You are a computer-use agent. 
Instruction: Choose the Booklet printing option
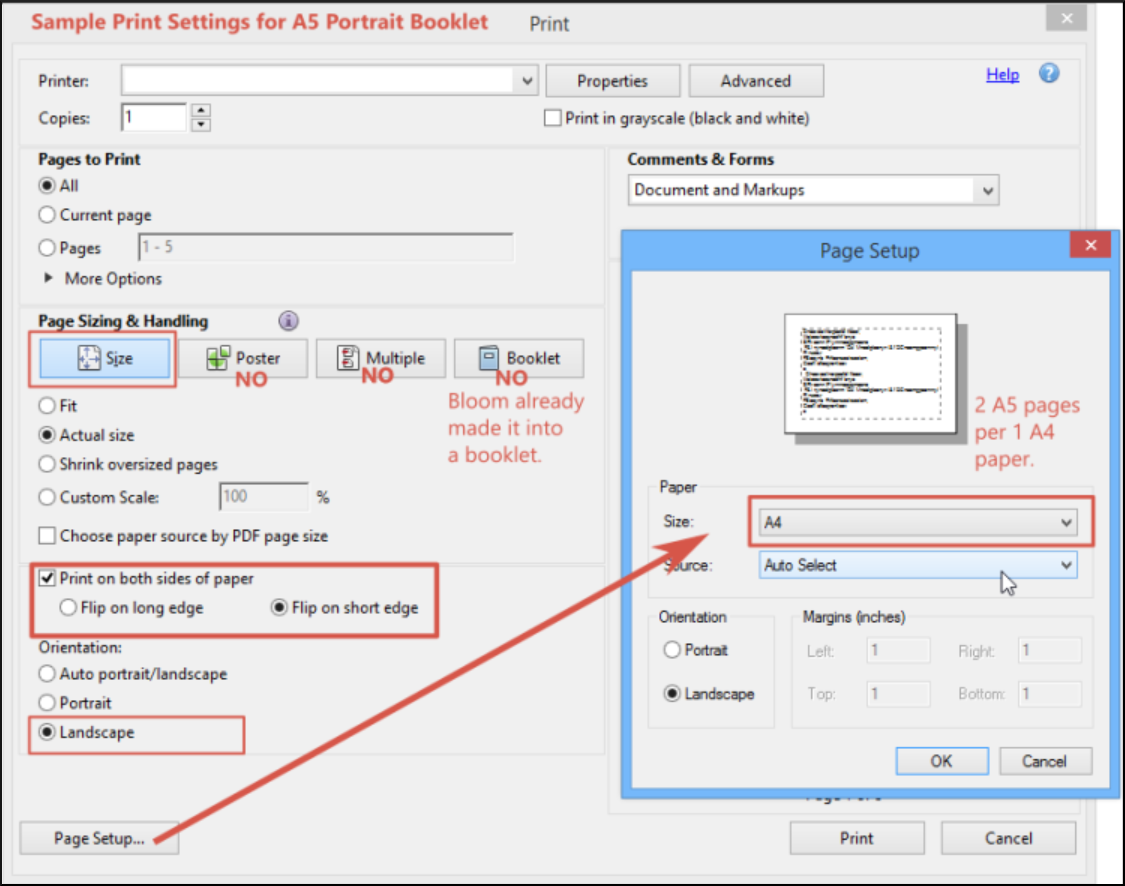point(519,358)
